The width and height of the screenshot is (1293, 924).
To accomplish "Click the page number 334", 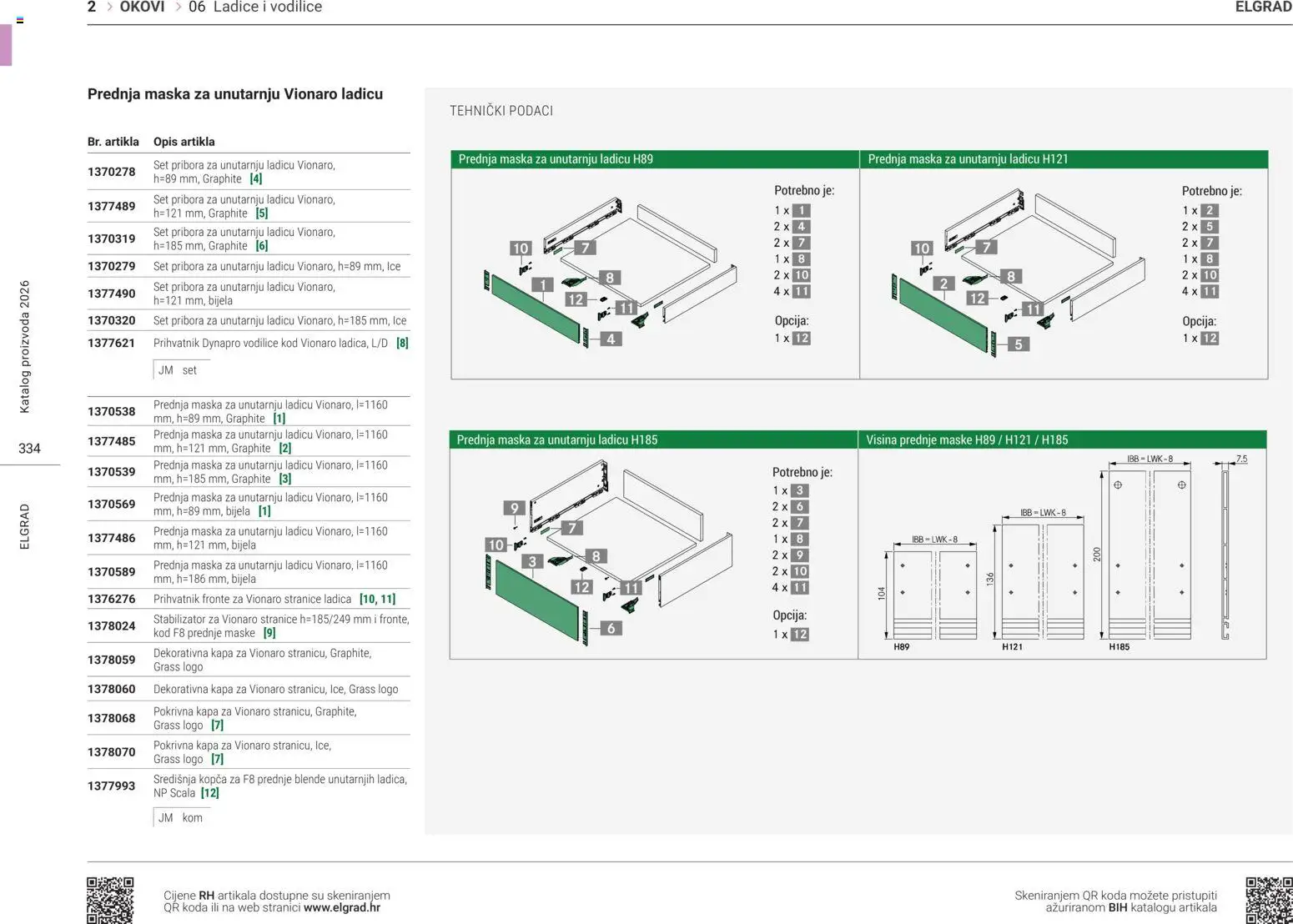I will 29,449.
